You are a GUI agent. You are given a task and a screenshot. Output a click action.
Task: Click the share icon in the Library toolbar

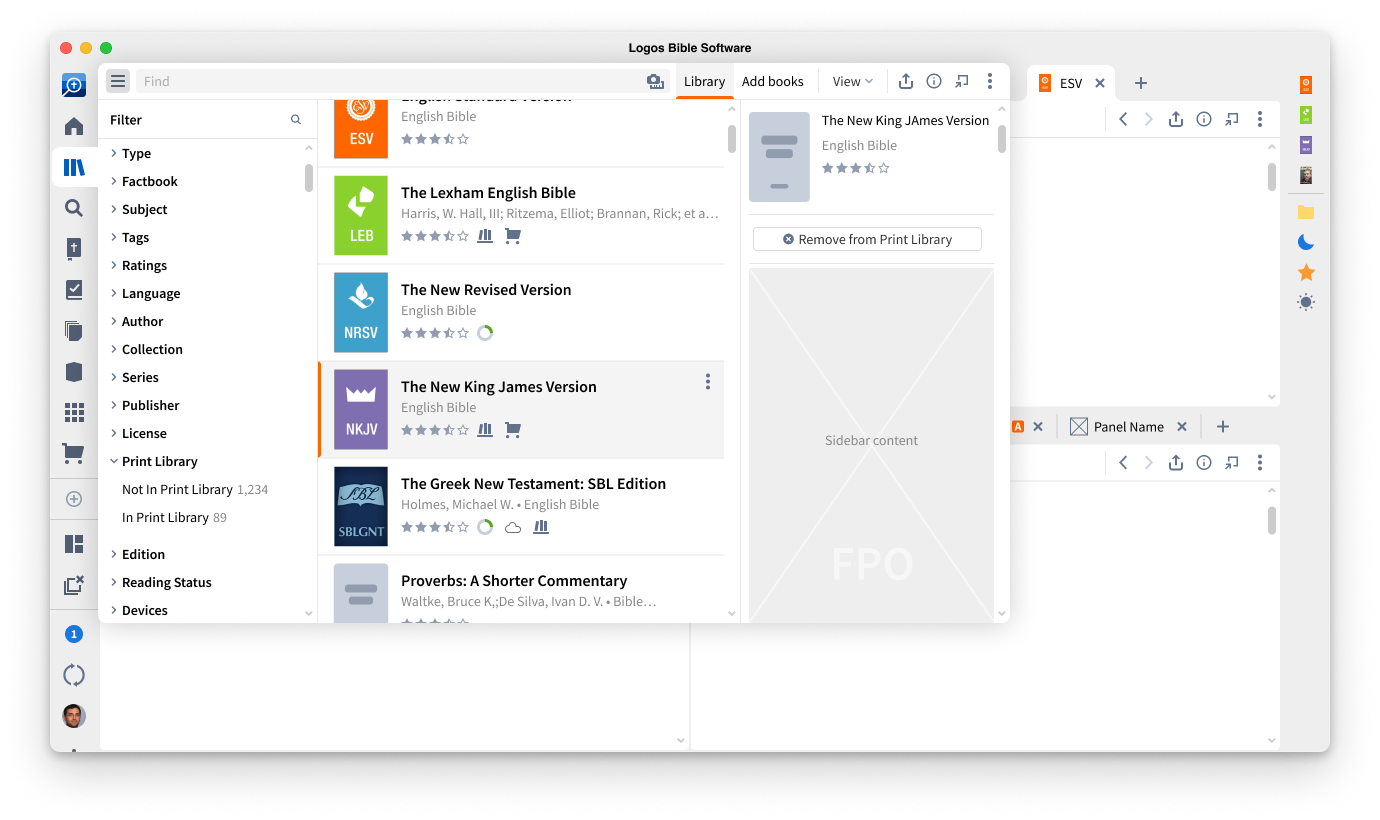click(906, 81)
